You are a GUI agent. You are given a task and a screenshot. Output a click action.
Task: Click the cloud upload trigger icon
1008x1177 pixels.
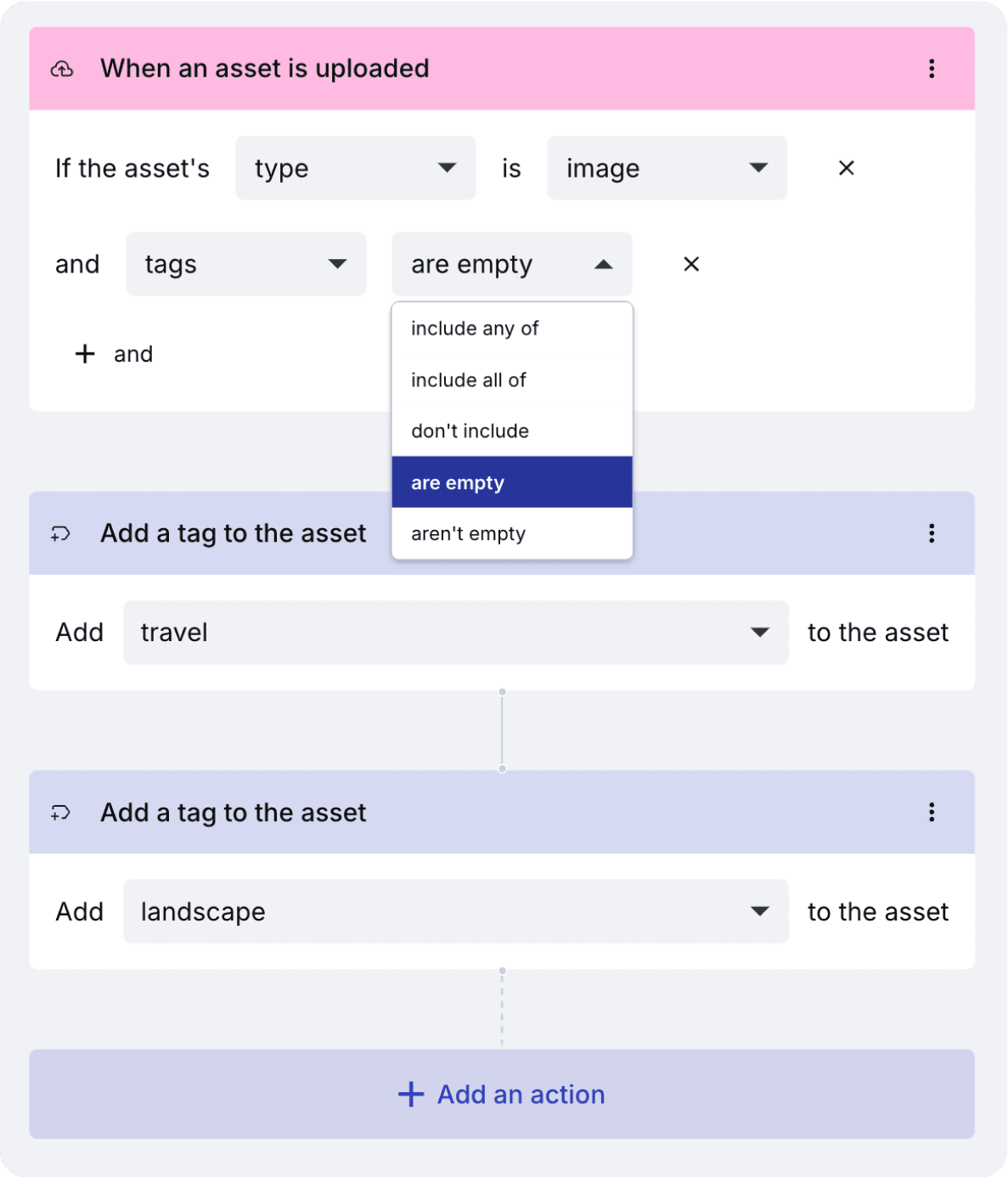coord(62,69)
